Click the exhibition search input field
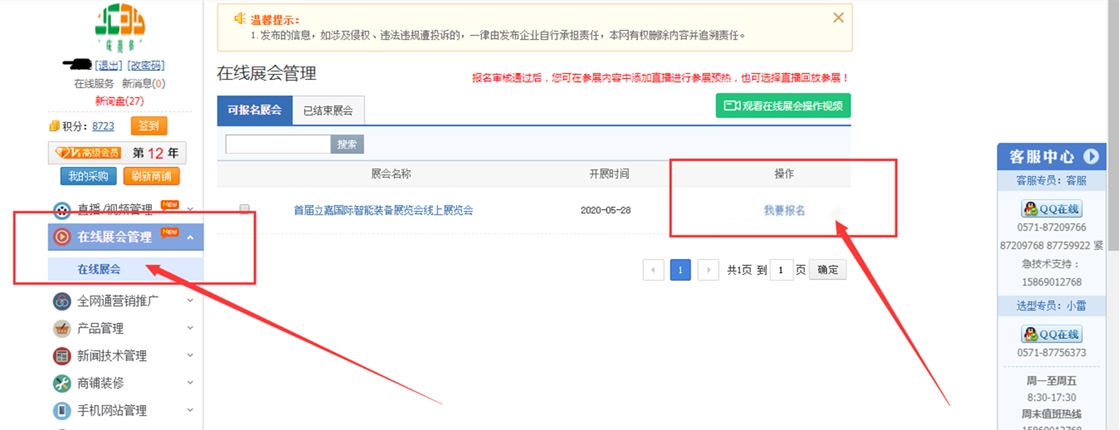 pyautogui.click(x=278, y=145)
